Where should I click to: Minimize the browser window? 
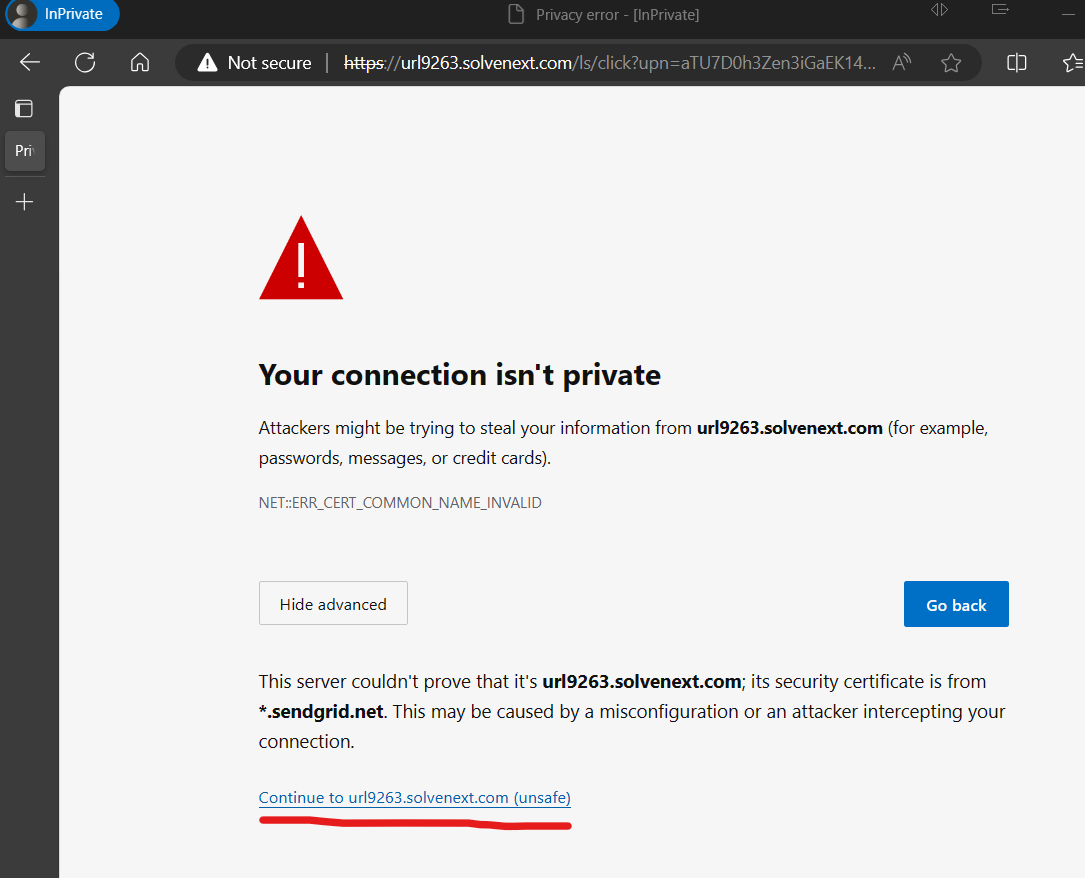pos(1068,12)
